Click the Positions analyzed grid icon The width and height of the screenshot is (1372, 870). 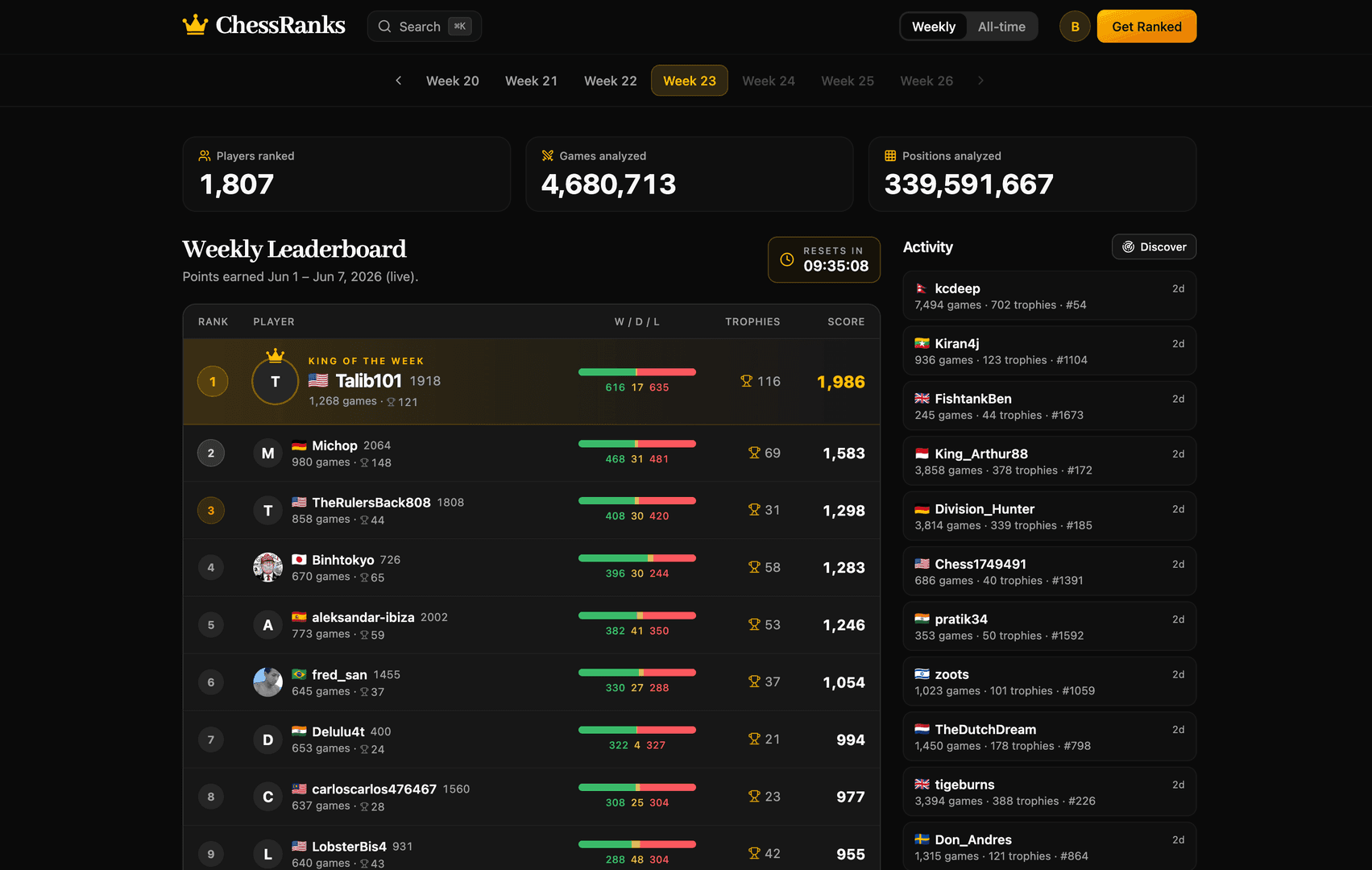[890, 155]
